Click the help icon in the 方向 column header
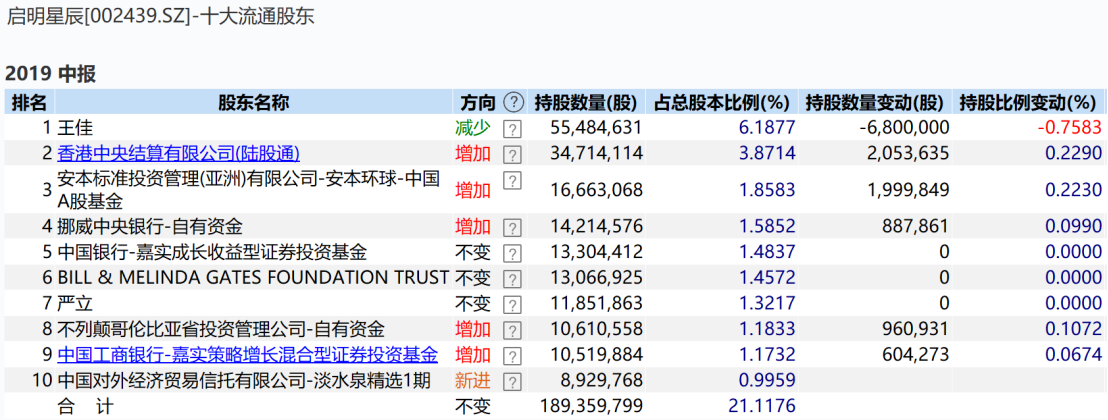Viewport: 1108px width, 420px height. (x=513, y=102)
